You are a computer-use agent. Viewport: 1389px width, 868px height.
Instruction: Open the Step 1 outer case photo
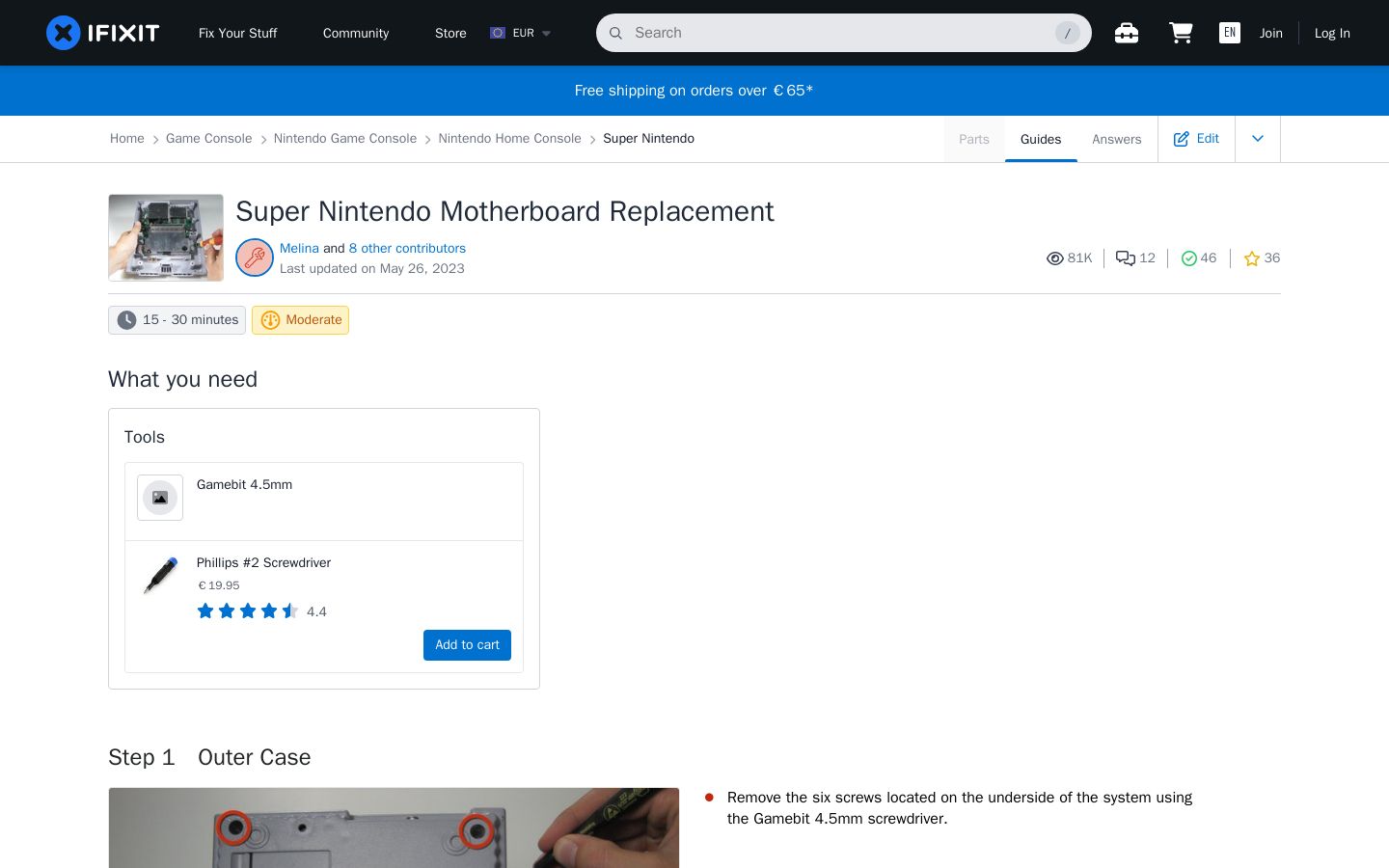point(394,827)
